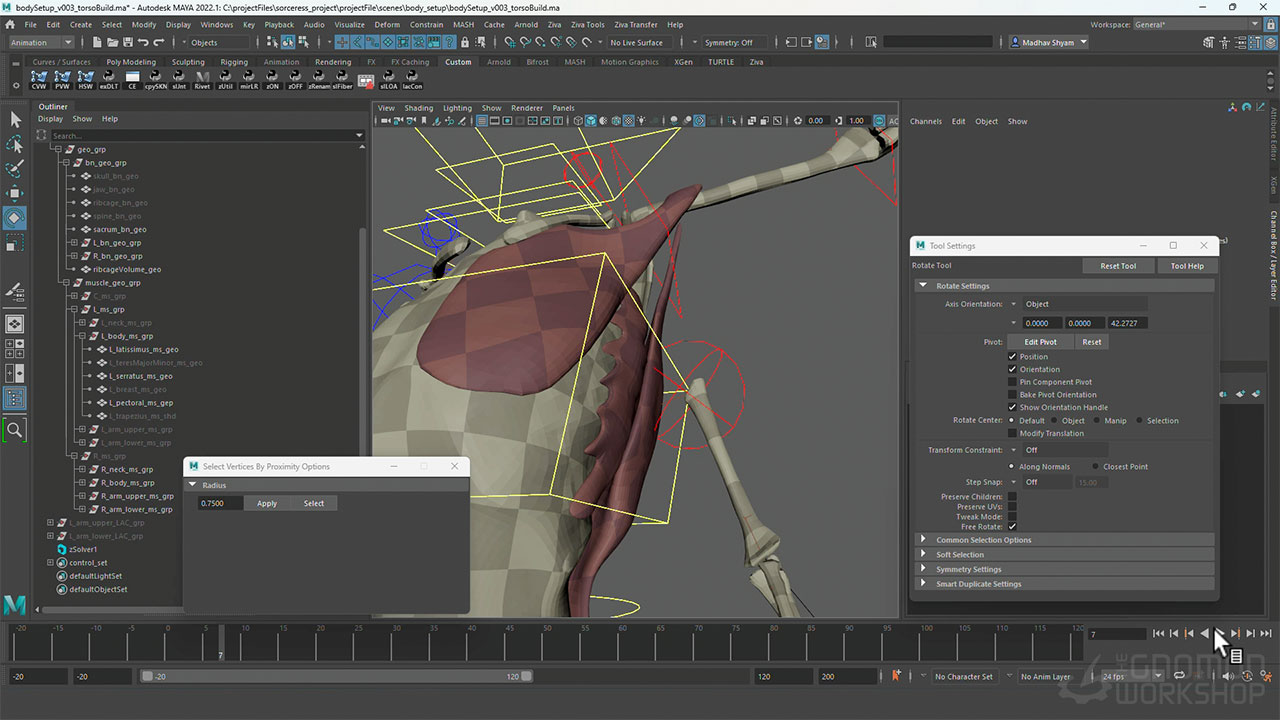Image resolution: width=1280 pixels, height=720 pixels.
Task: Click the Radius value input field
Action: click(220, 503)
